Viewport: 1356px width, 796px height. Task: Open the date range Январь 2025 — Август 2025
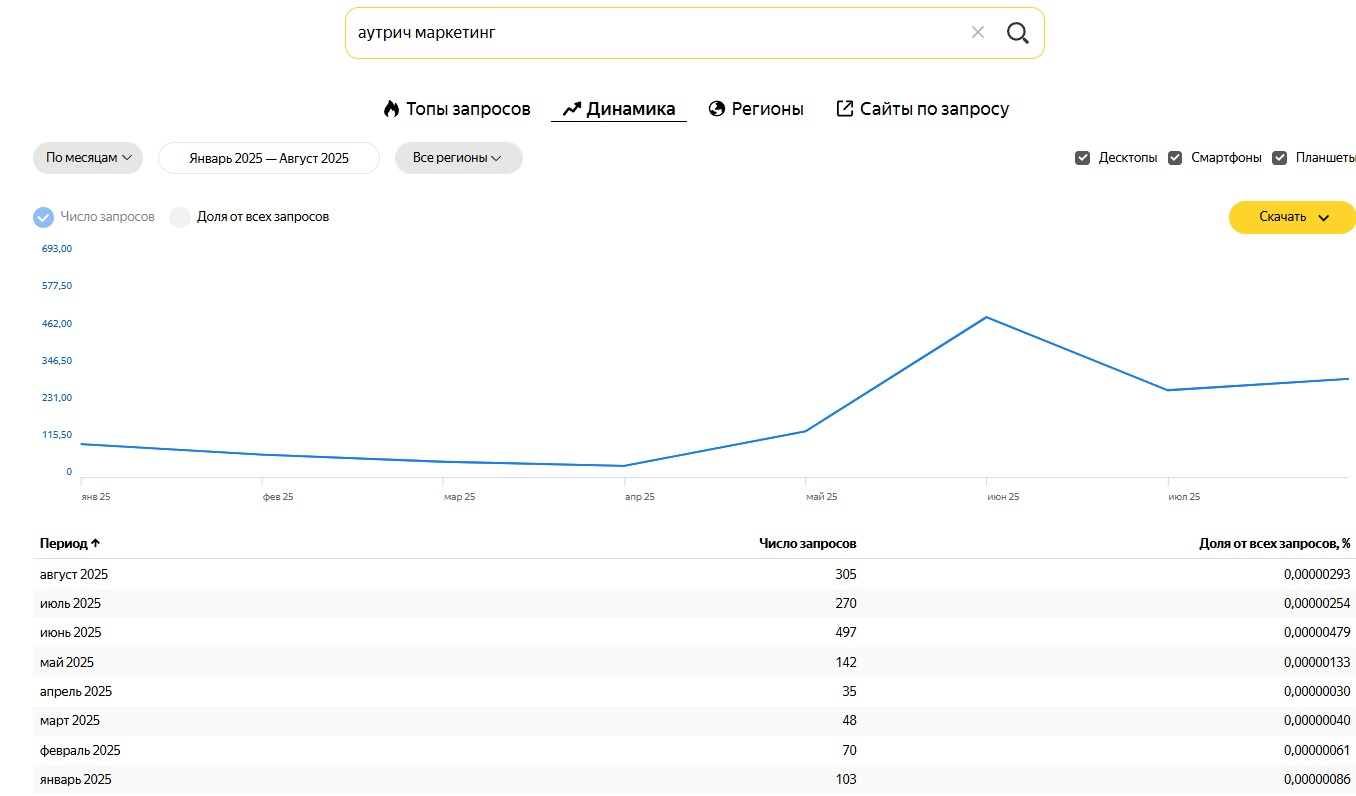pos(269,158)
